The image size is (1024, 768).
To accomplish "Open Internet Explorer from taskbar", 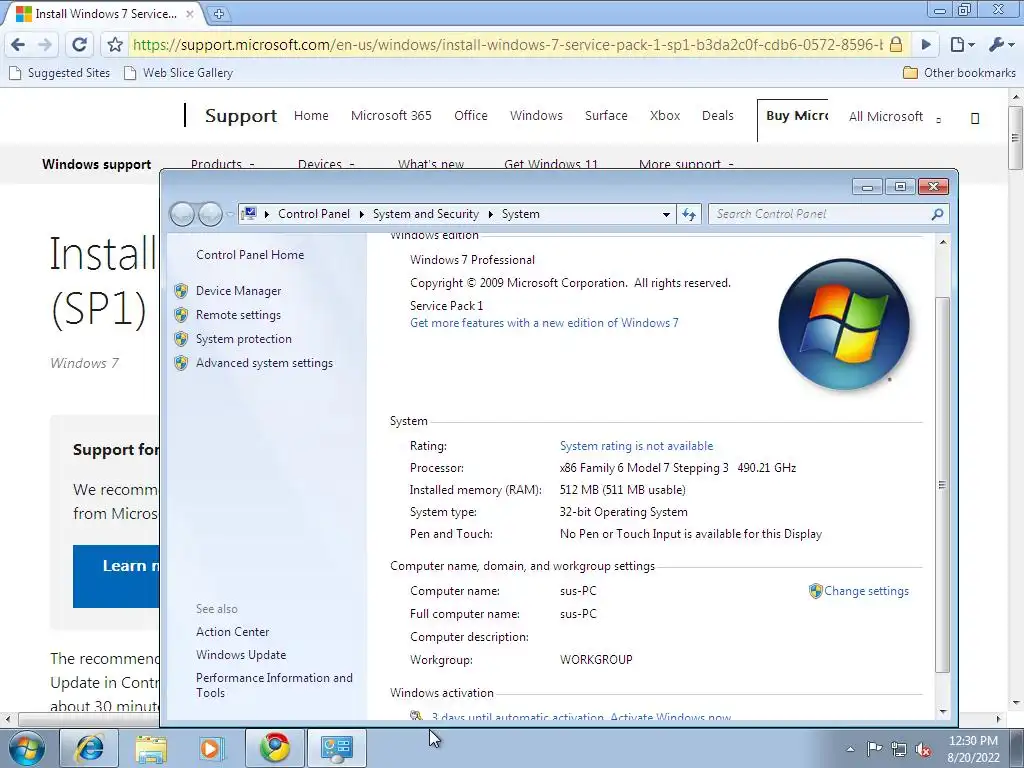I will pos(89,748).
